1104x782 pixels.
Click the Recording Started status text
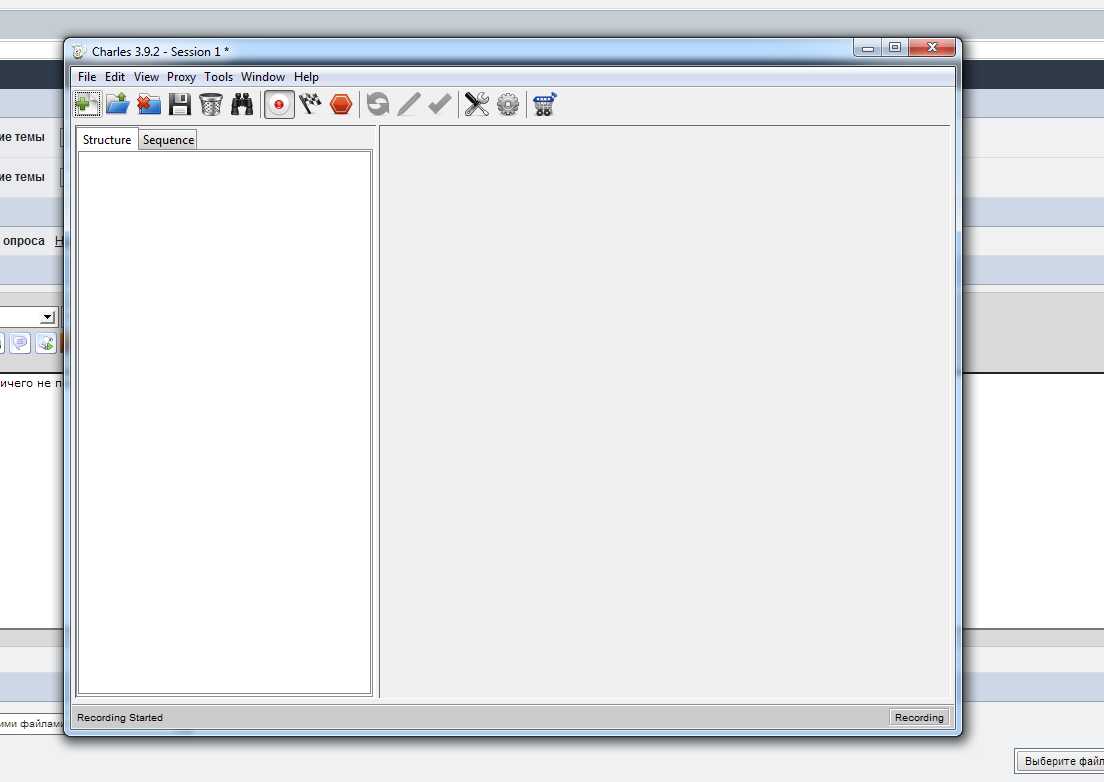(x=120, y=717)
